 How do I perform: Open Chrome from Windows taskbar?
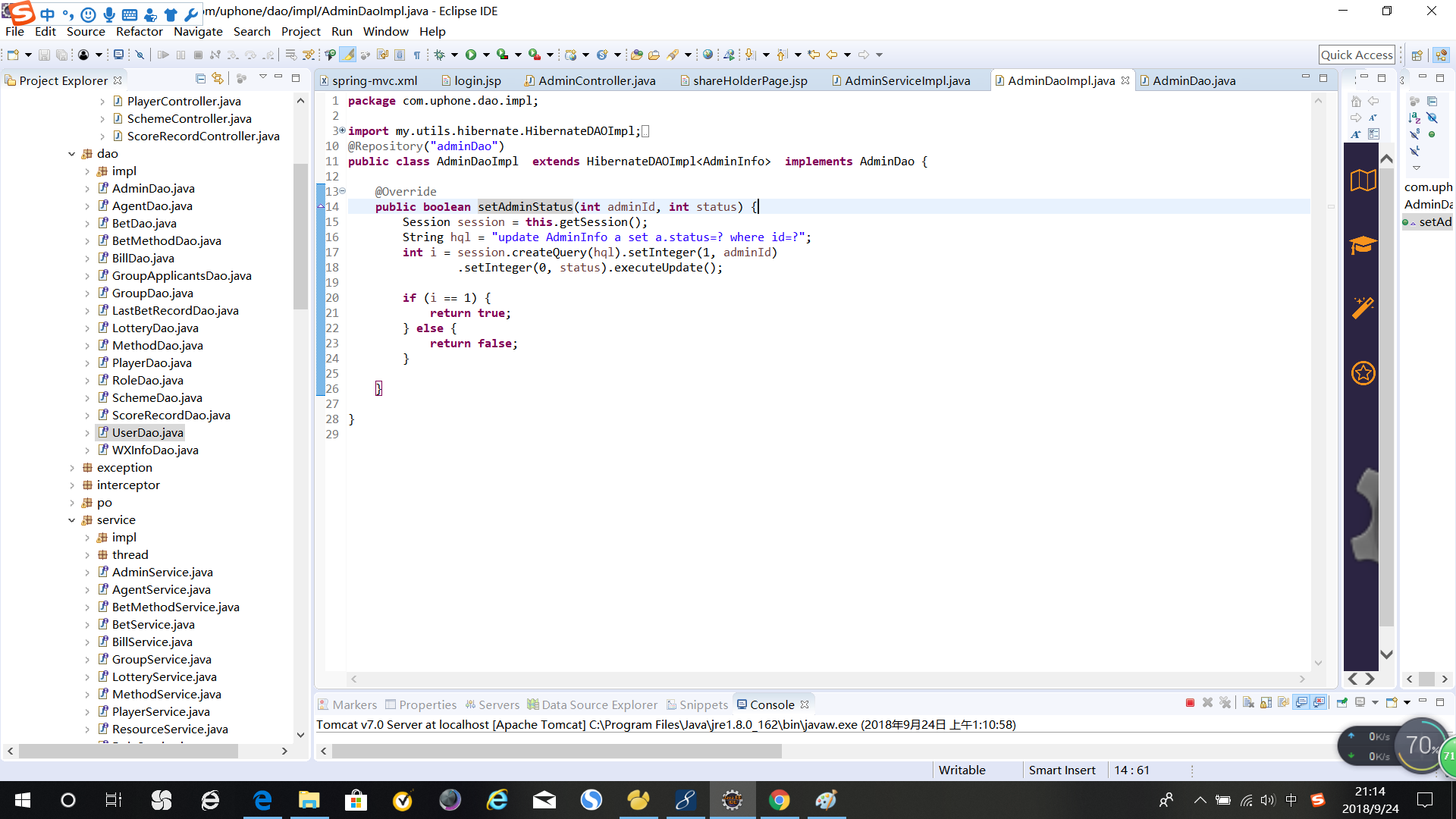779,800
